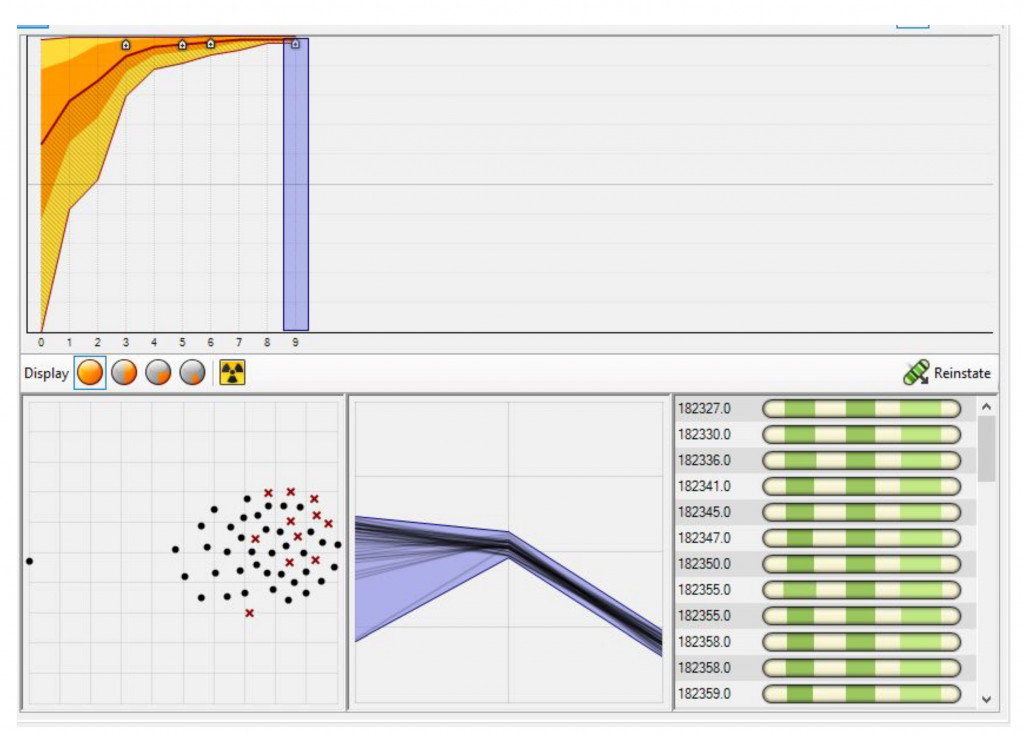Click the generation 6 marker icon

tap(210, 44)
